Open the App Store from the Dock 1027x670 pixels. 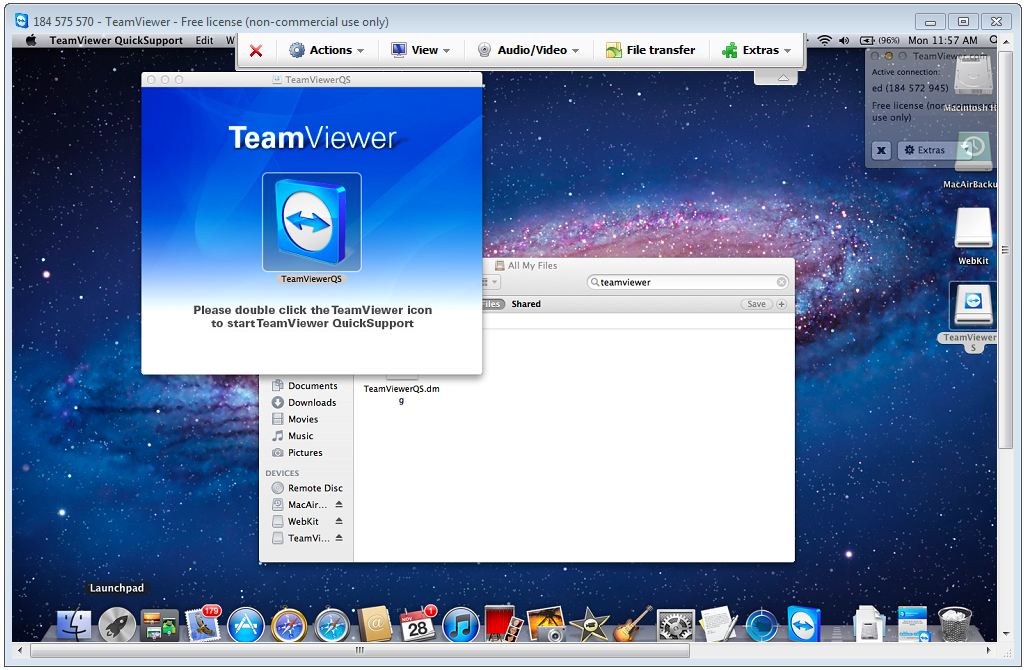pyautogui.click(x=246, y=625)
